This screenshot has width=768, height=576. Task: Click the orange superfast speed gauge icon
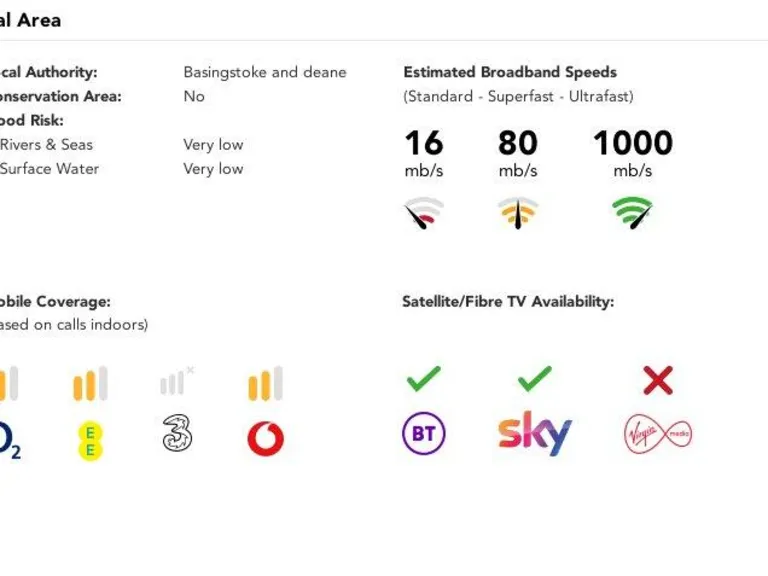click(x=518, y=213)
